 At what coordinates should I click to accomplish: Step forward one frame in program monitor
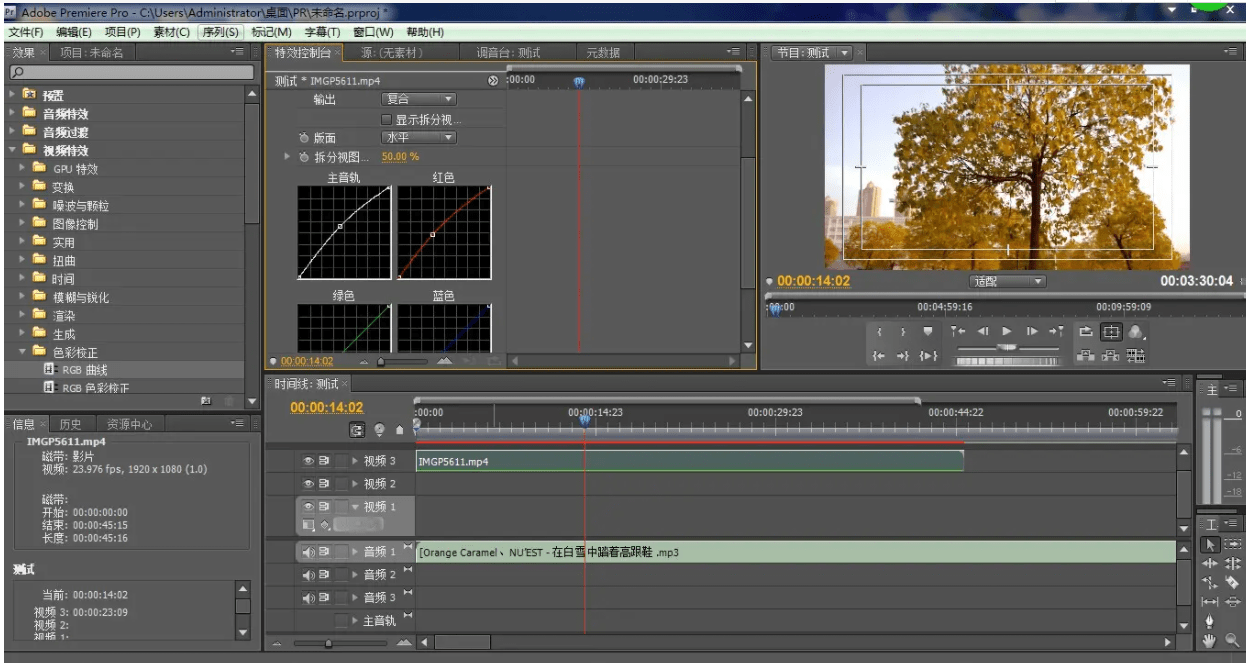click(x=1032, y=331)
